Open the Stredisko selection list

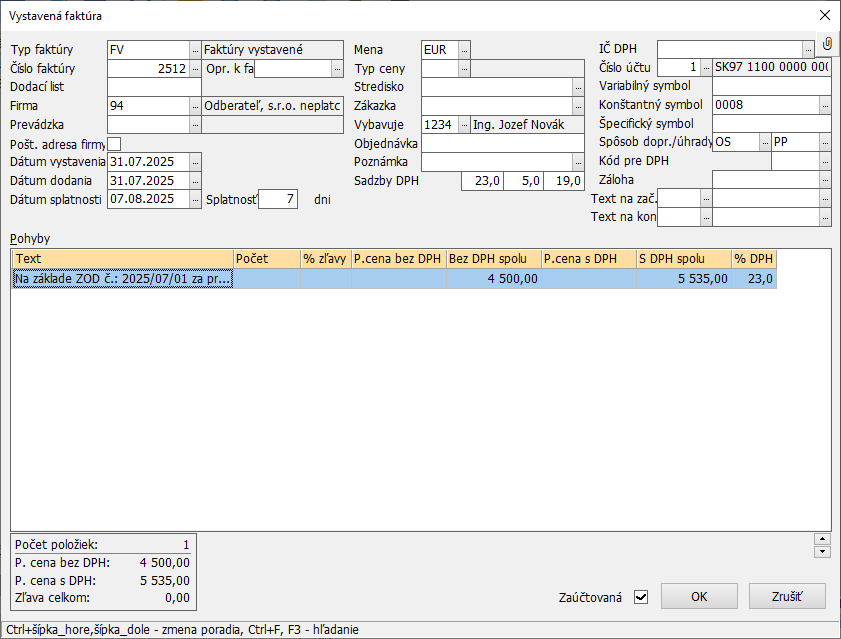577,87
